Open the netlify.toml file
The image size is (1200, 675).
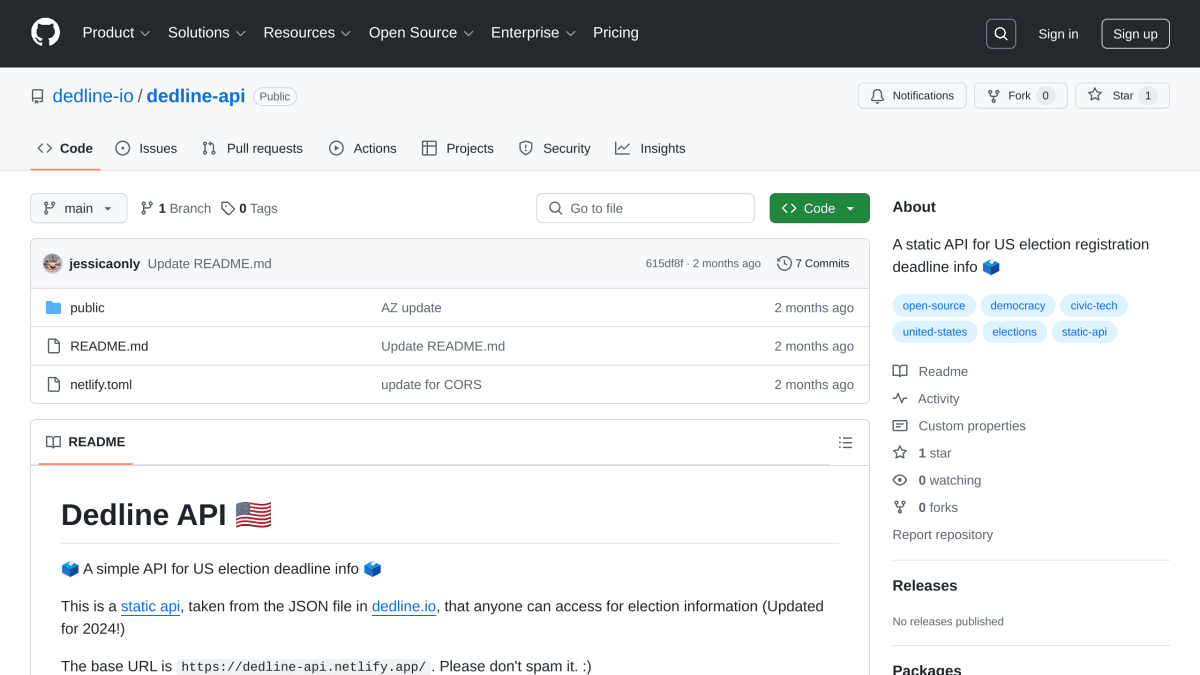[x=101, y=384]
